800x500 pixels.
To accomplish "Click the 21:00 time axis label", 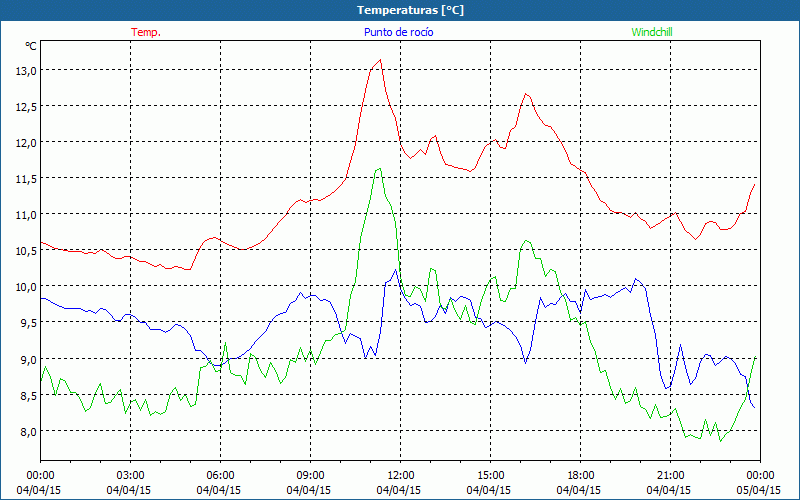I will [670, 476].
